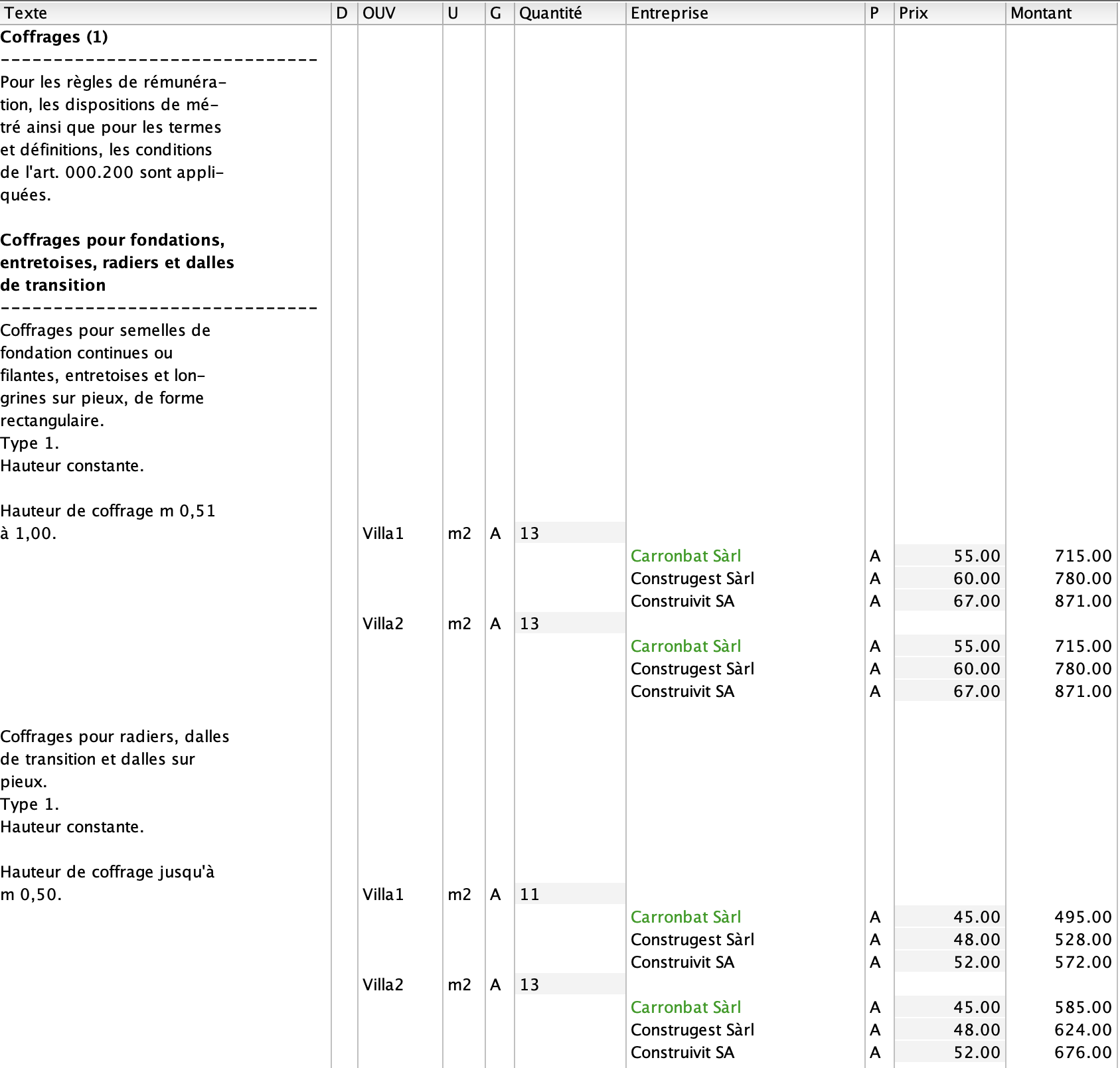Click Villa1 in the row with 'm 0,50.'
This screenshot has width=1120, height=1068.
383,895
